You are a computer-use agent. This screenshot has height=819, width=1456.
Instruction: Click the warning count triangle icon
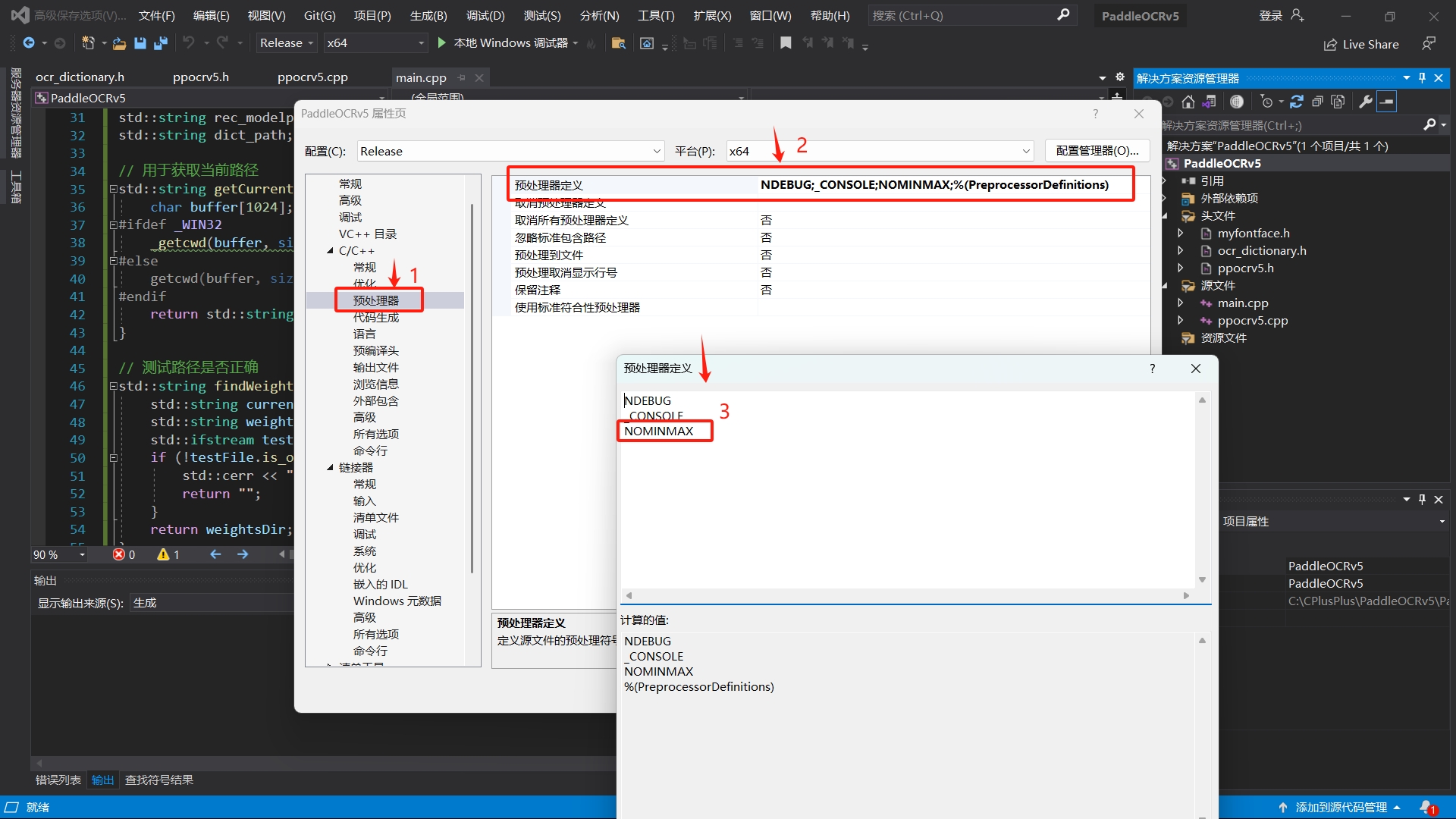163,554
